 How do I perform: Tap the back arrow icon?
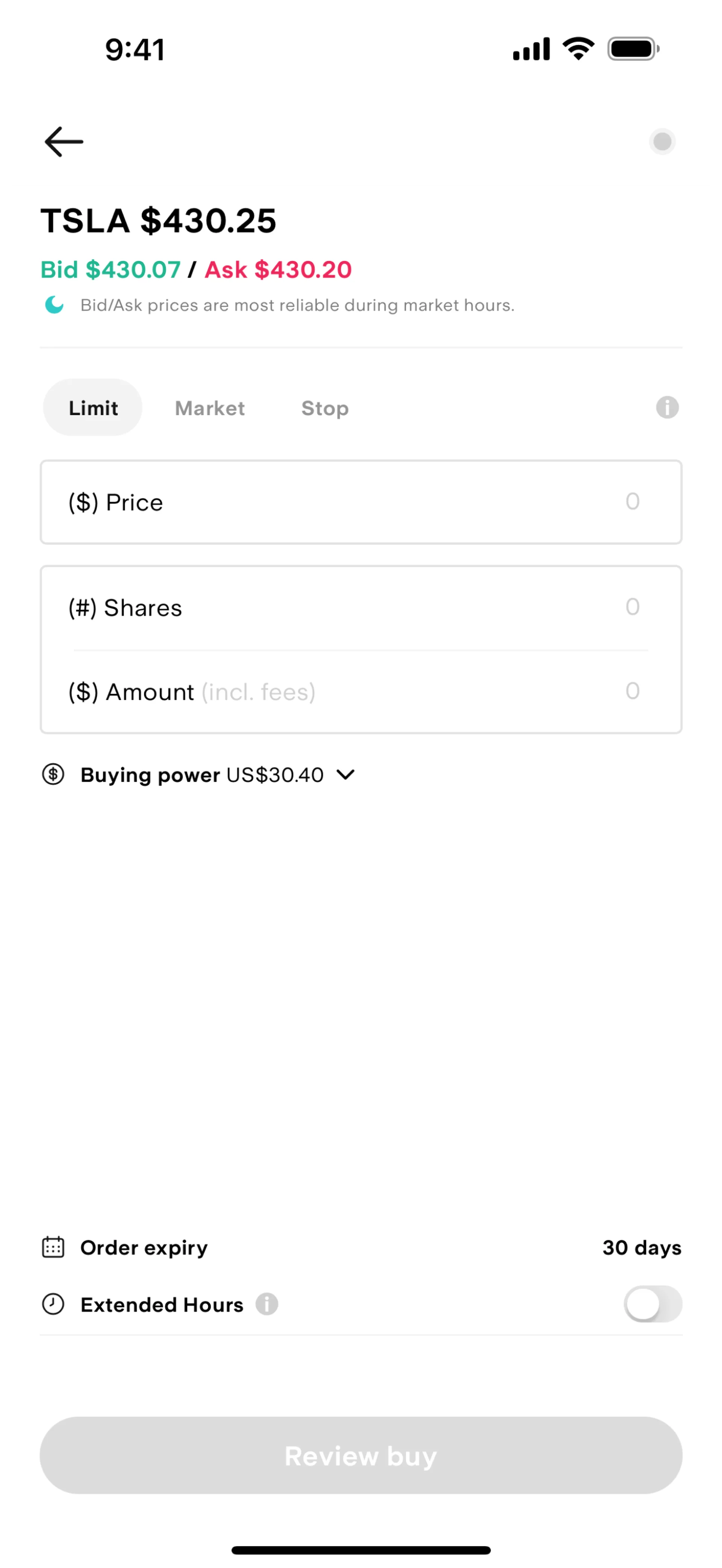[64, 142]
